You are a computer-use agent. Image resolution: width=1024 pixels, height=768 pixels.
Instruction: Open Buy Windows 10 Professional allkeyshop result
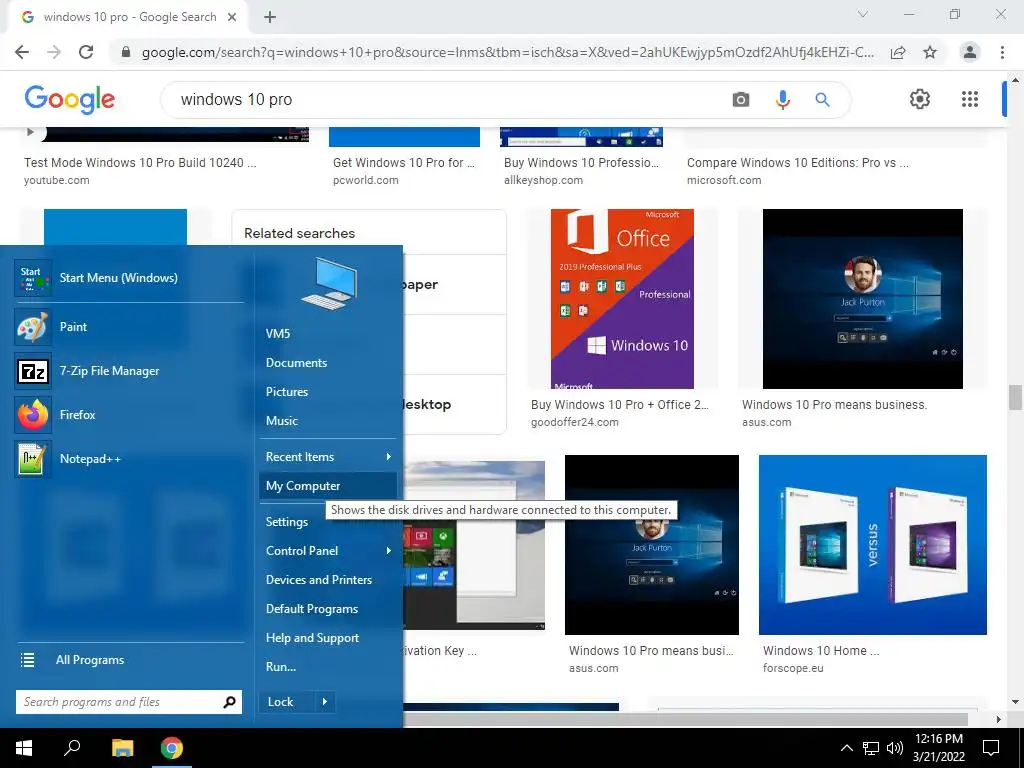pyautogui.click(x=581, y=163)
